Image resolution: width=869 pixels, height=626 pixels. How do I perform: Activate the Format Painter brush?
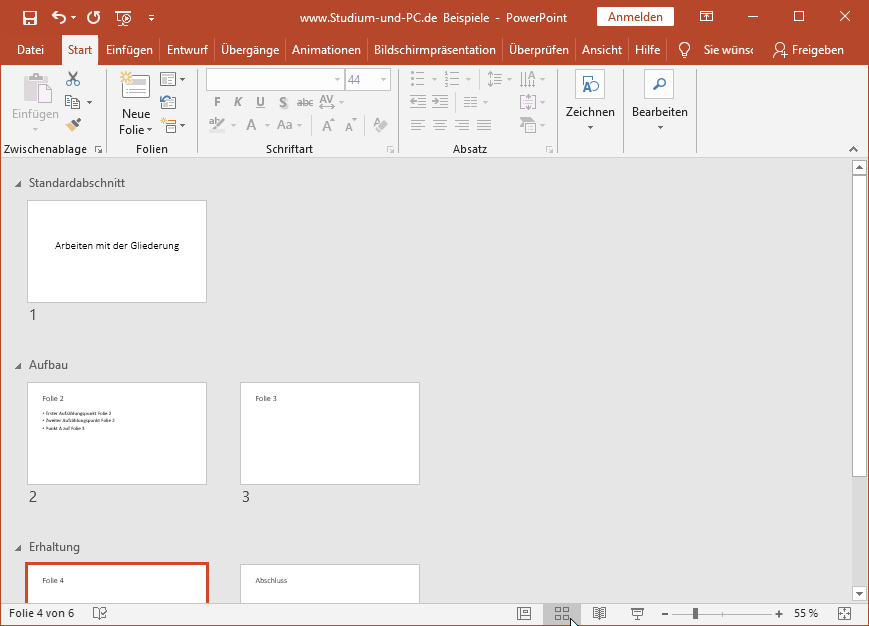[73, 125]
